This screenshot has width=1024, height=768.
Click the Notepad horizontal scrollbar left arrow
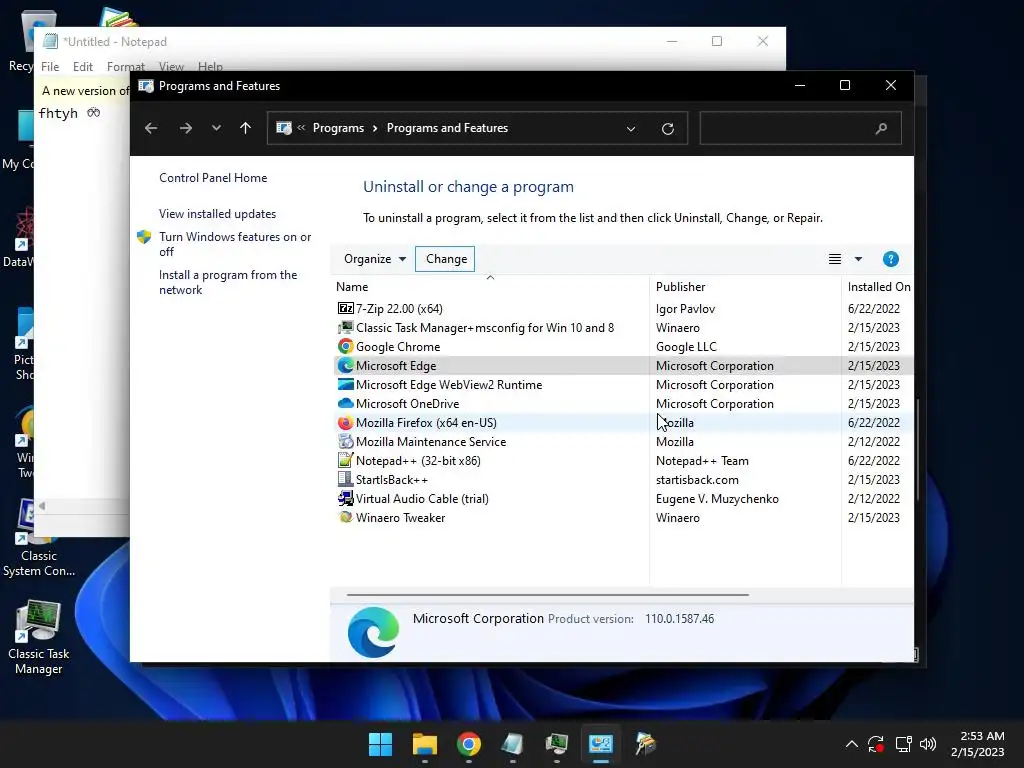pos(42,506)
